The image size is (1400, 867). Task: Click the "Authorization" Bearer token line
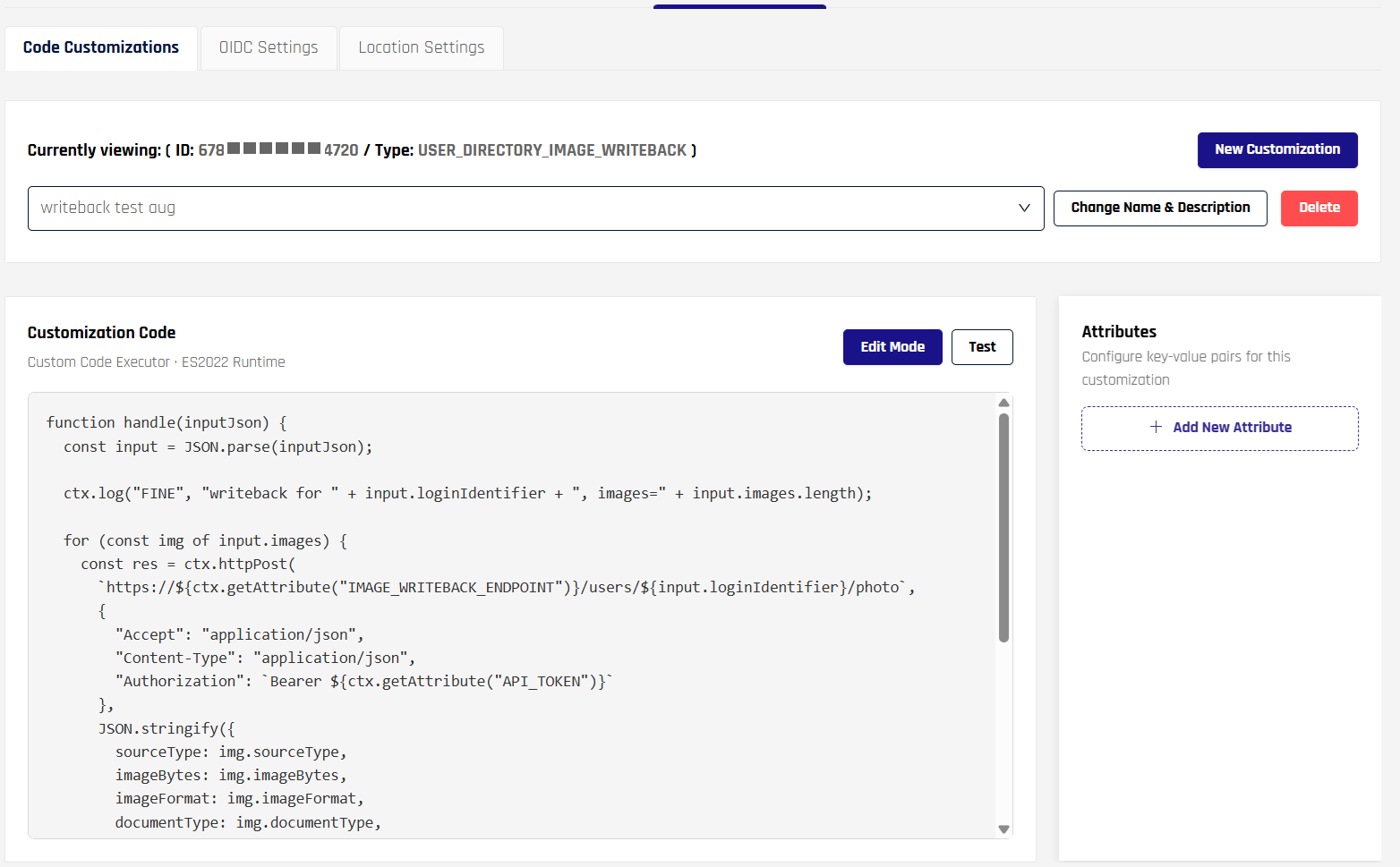[x=364, y=681]
